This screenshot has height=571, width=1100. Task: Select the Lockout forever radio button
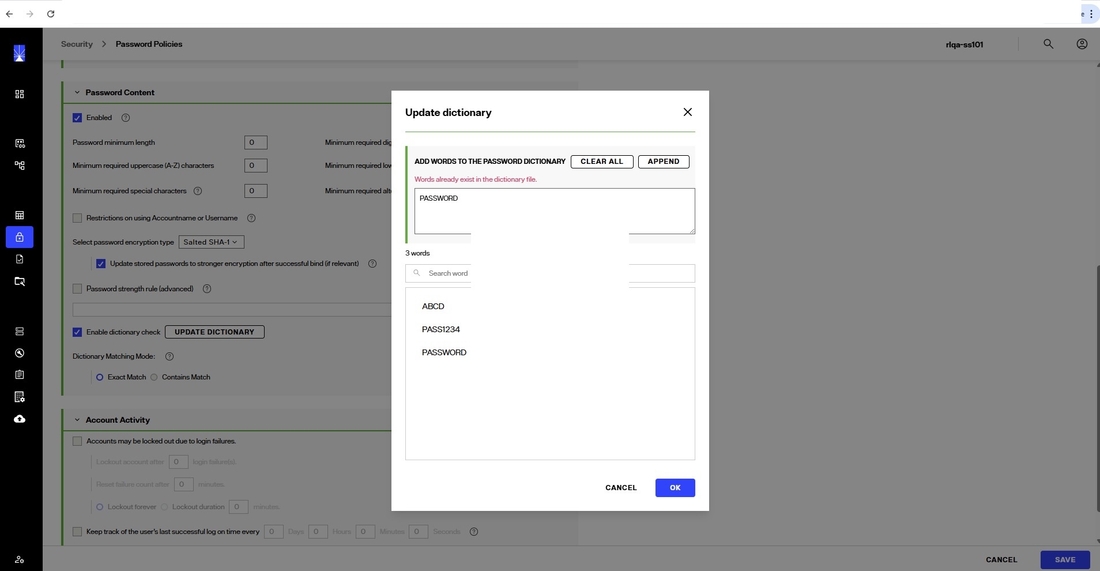click(100, 506)
